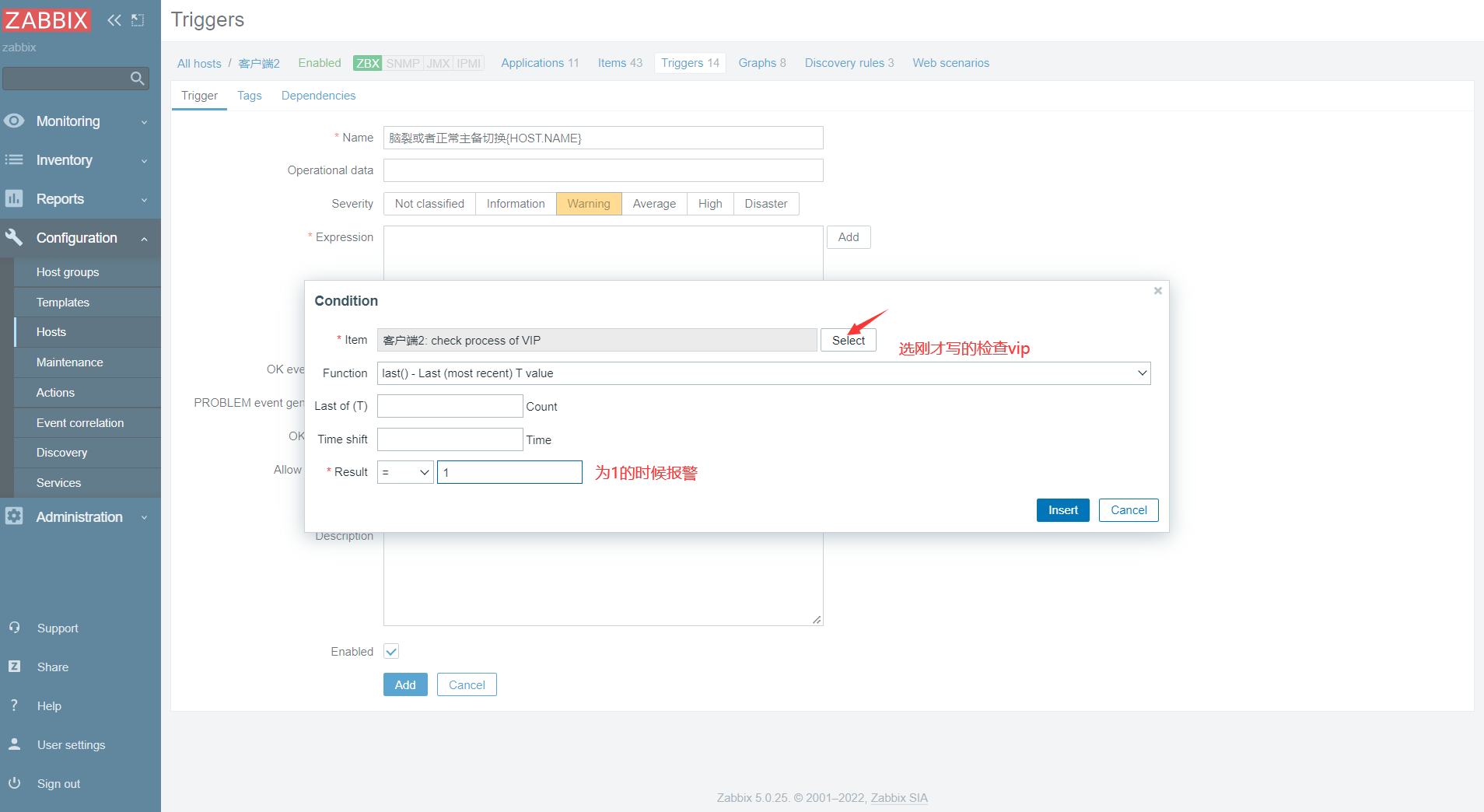Click Insert button in Condition dialog

1062,510
